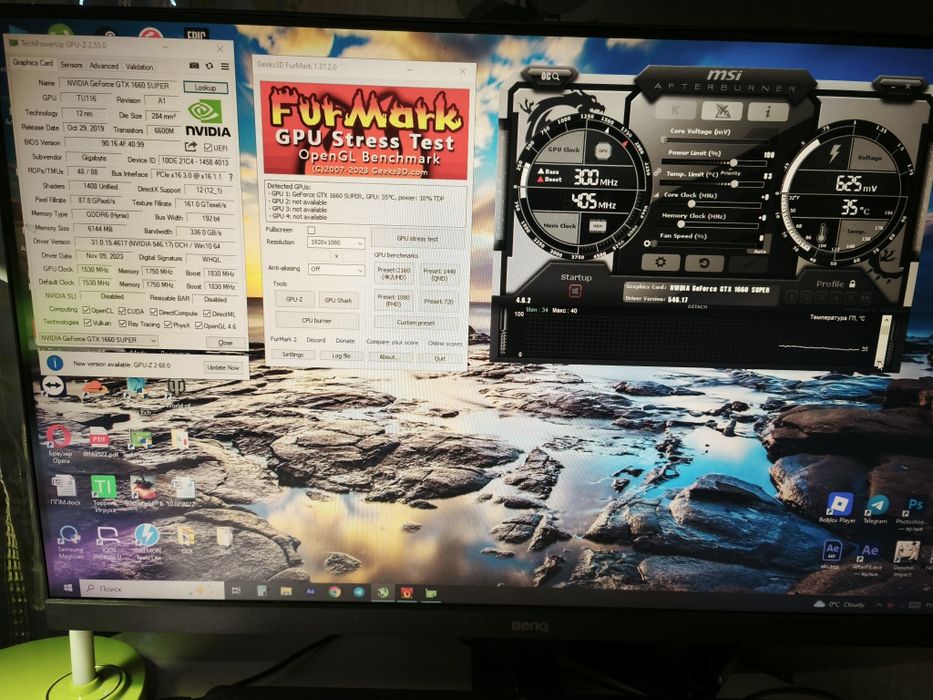This screenshot has width=933, height=700.
Task: Toggle the Vulkan checkbox
Action: [87, 323]
